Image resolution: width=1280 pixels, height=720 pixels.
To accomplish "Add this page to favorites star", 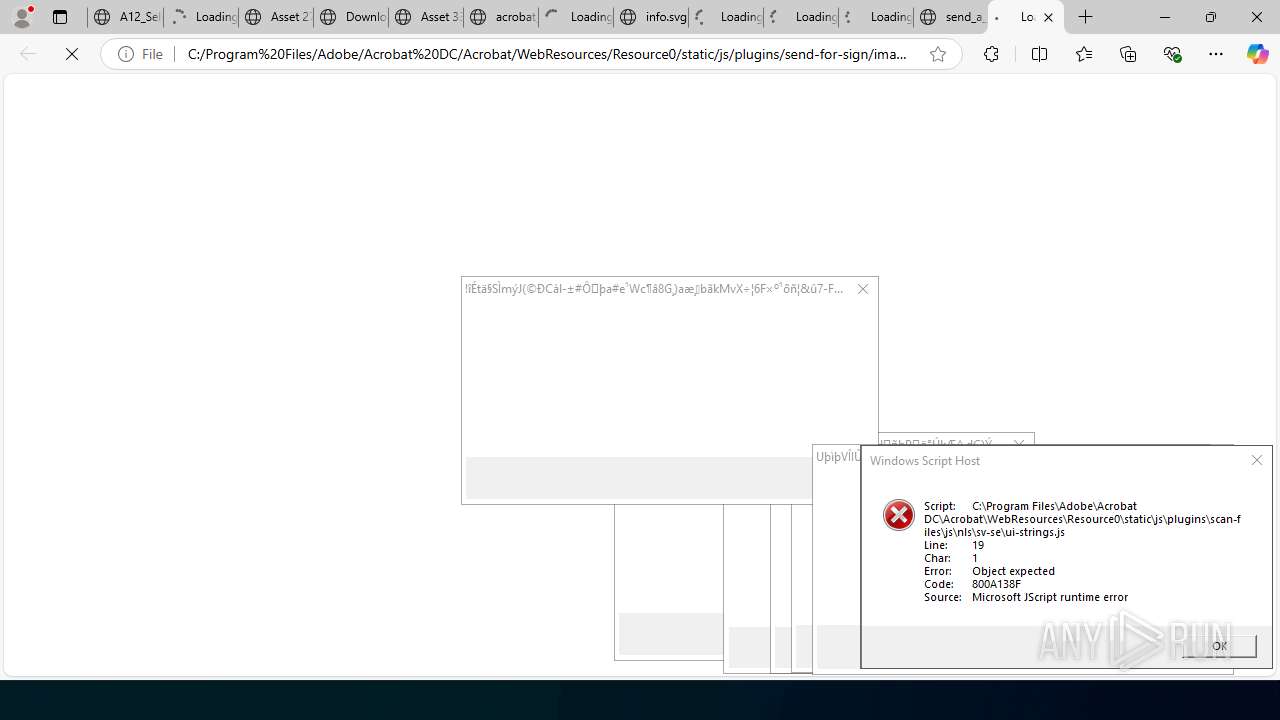I will [x=938, y=55].
